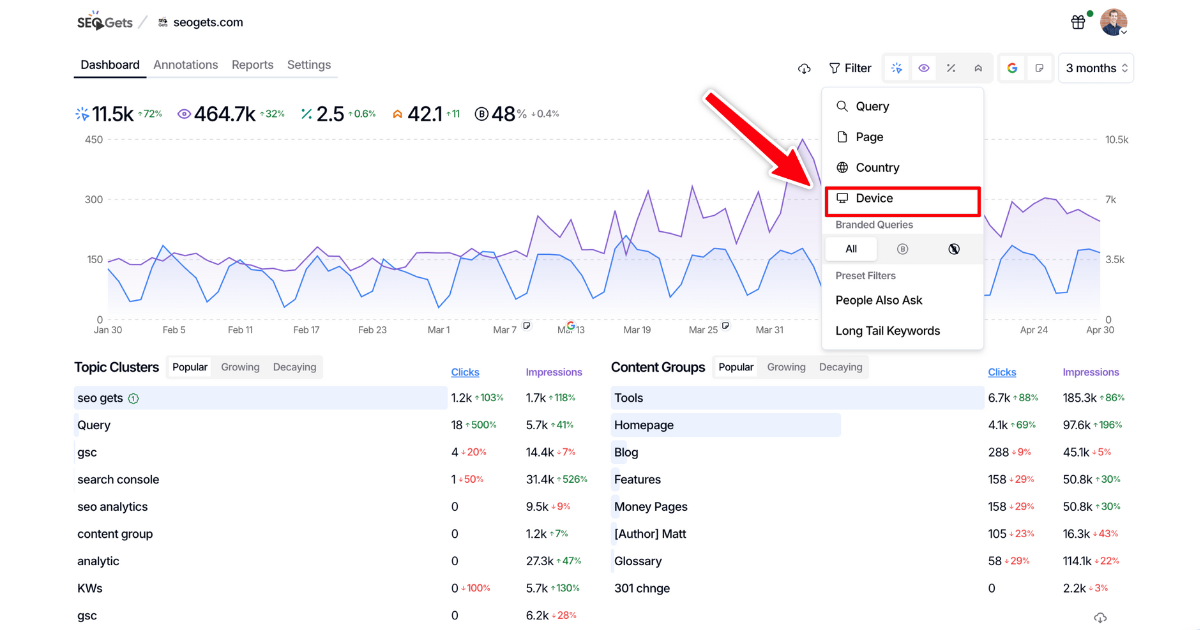Viewport: 1200px width, 630px height.
Task: Click the info icon next to seo gets
Action: pos(134,398)
